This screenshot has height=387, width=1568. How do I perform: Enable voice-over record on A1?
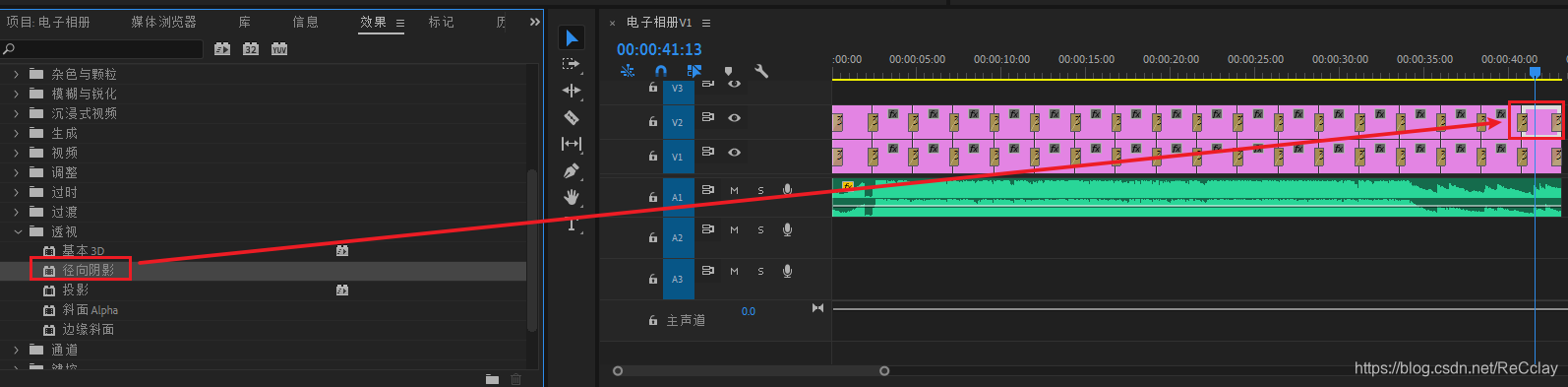click(787, 189)
